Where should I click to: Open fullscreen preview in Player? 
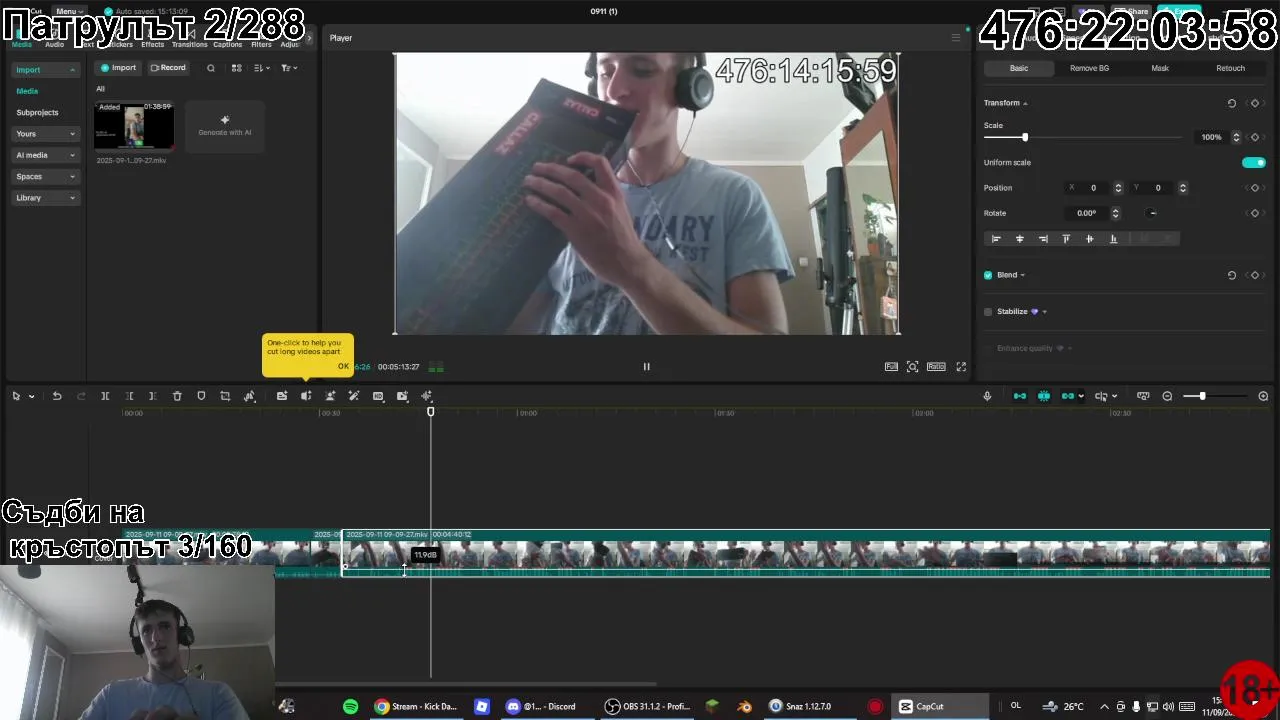(x=961, y=367)
